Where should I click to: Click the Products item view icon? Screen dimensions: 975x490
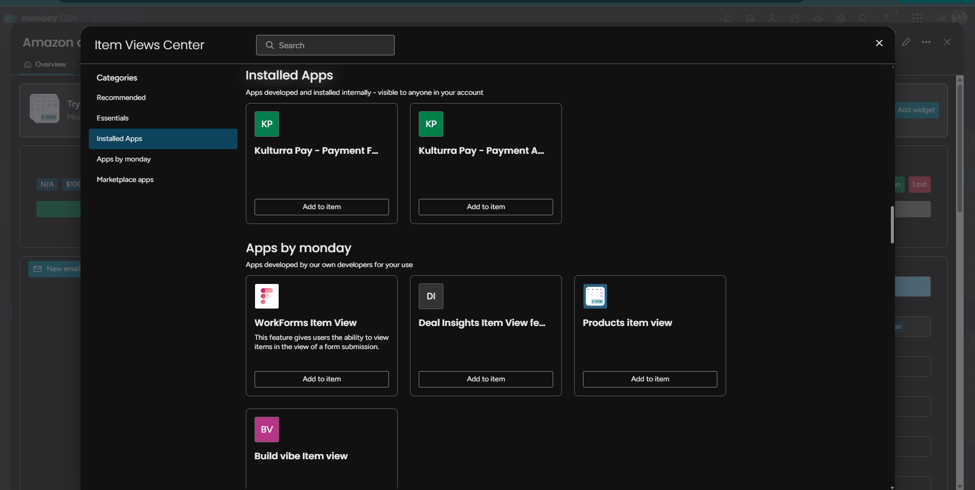(x=595, y=296)
